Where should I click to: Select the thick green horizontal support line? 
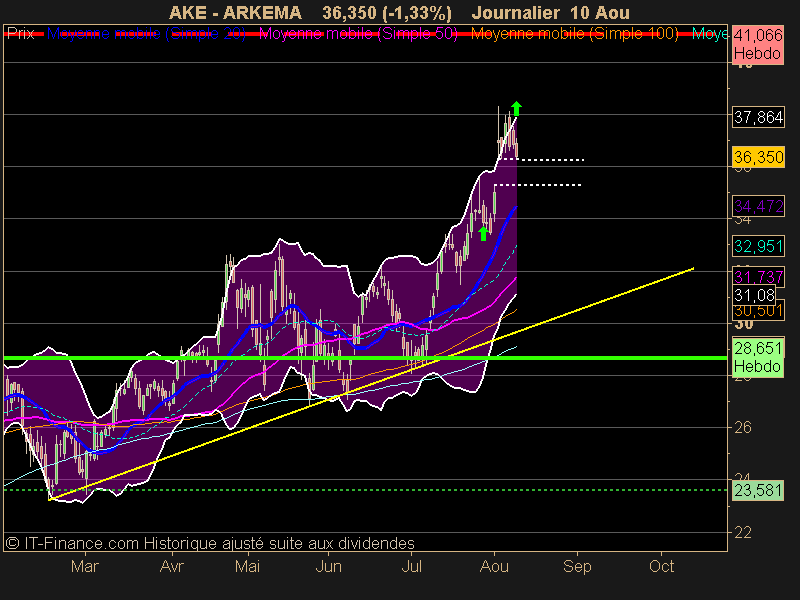pos(365,358)
